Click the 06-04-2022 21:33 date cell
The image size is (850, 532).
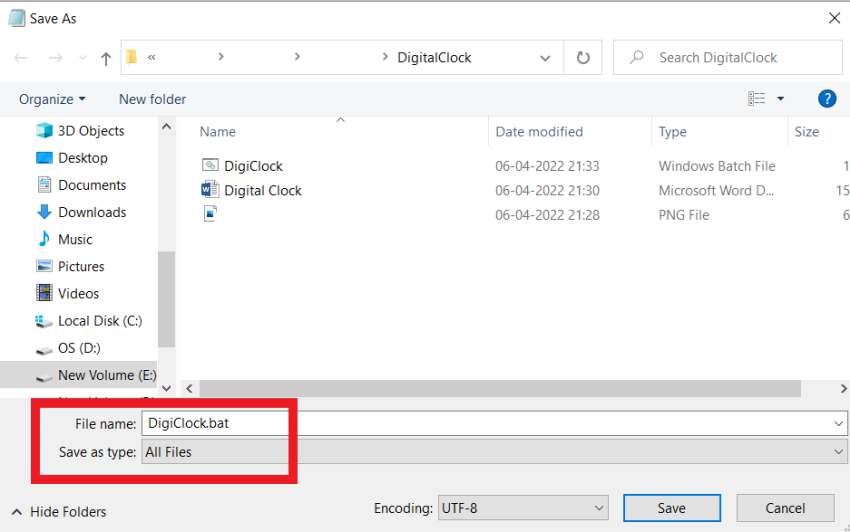(547, 166)
